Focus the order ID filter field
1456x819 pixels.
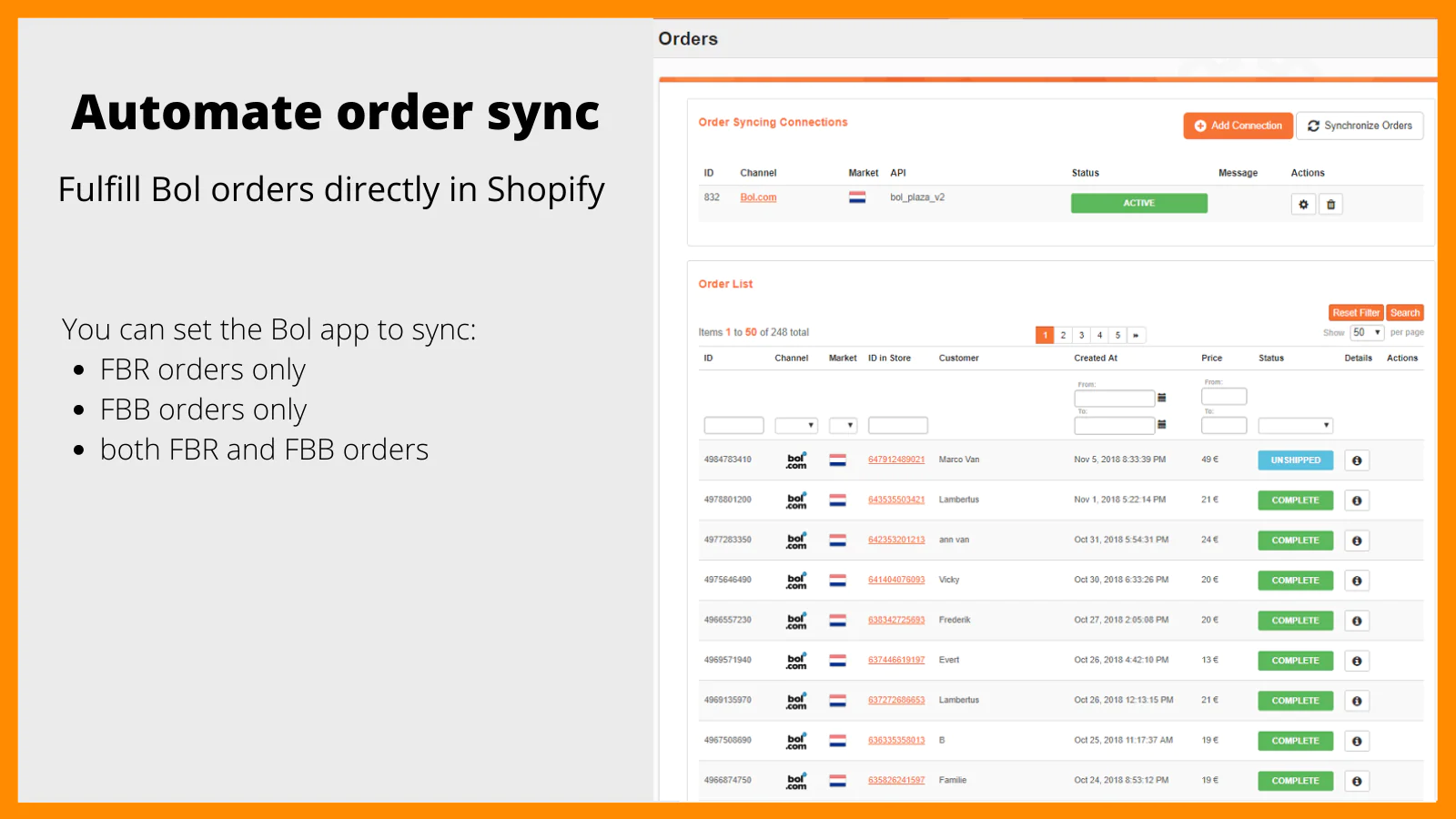pos(733,425)
